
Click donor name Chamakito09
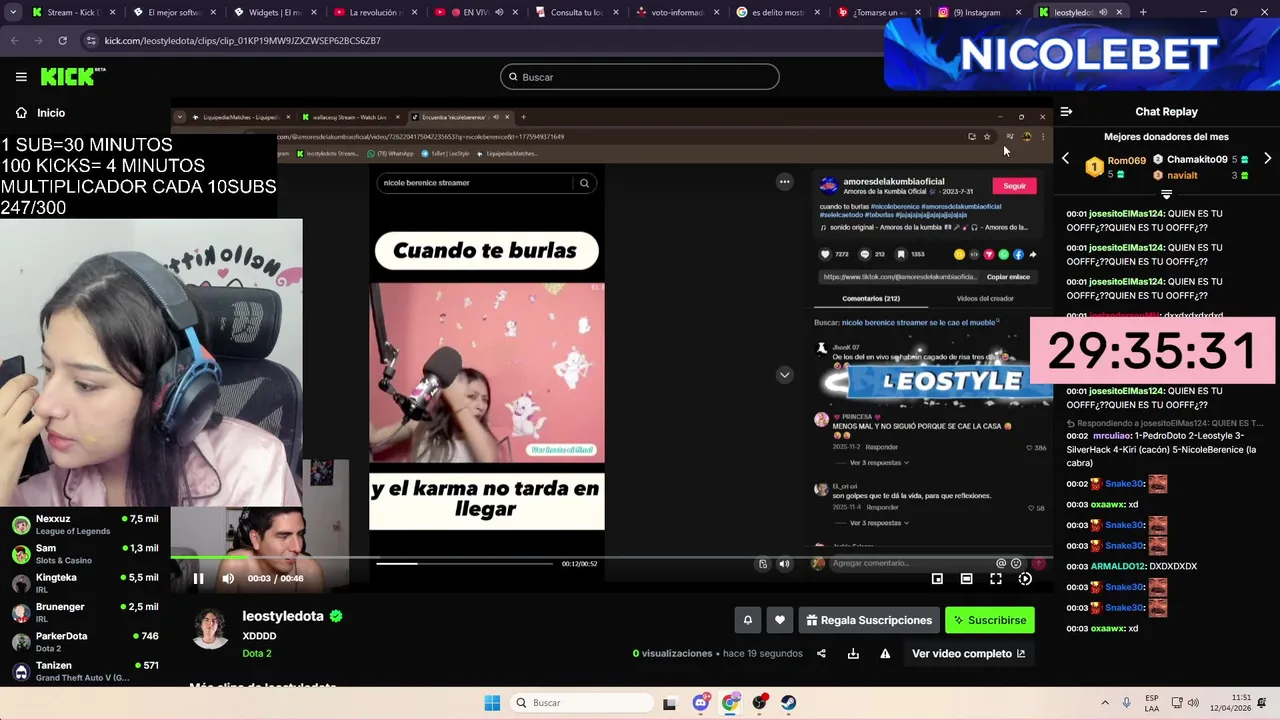pyautogui.click(x=1197, y=160)
